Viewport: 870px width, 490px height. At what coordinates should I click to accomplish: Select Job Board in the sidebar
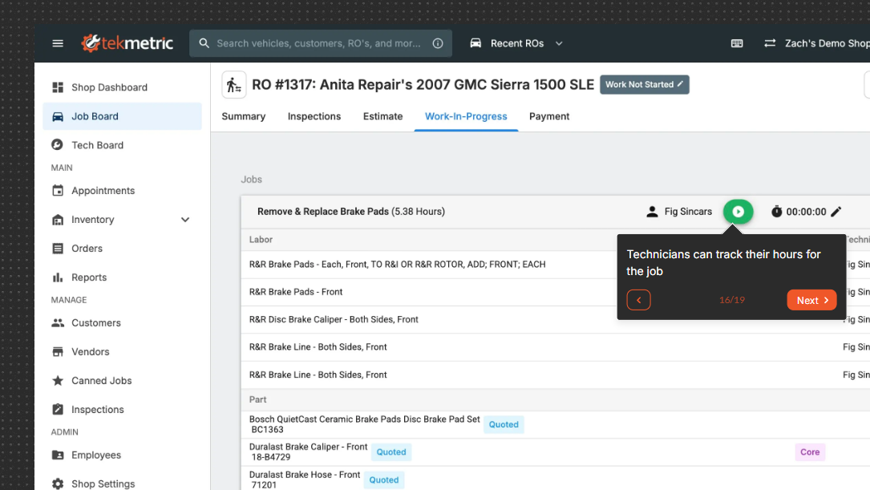tap(122, 116)
